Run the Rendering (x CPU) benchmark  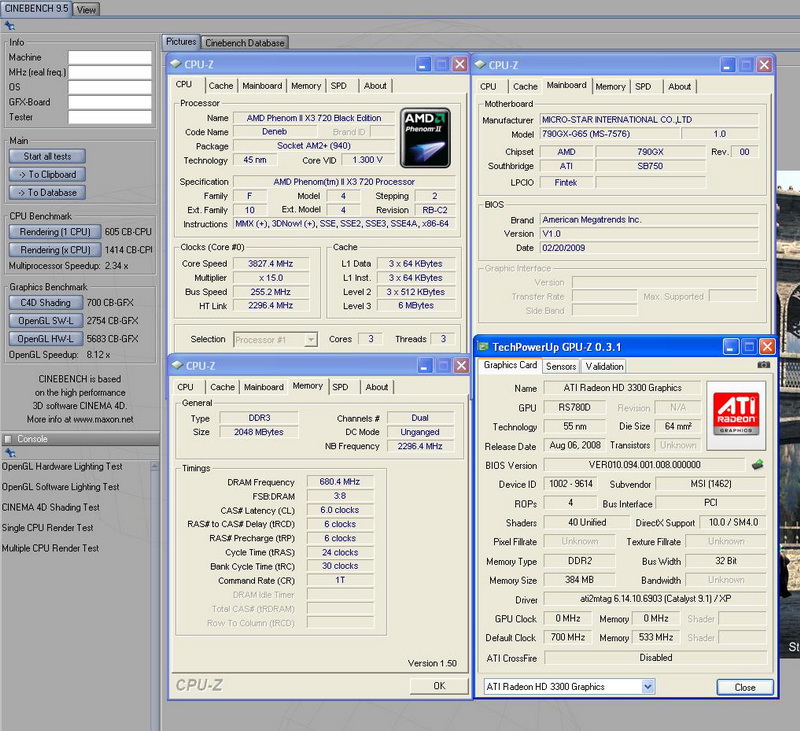54,250
